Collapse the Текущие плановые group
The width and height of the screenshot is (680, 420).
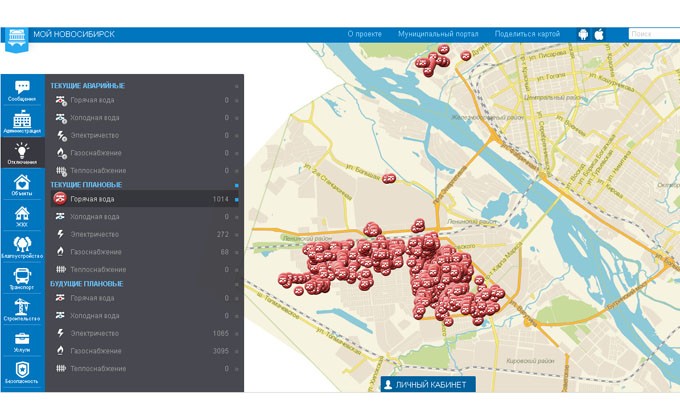click(x=237, y=185)
